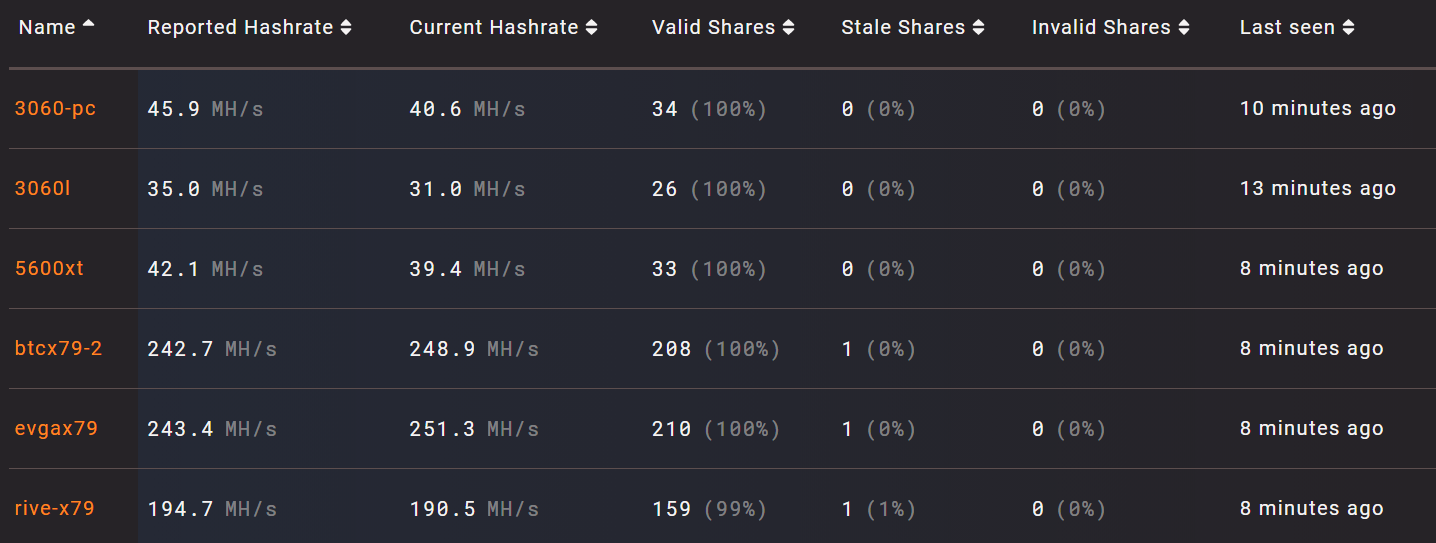Open the 3060-pc worker link
Image resolution: width=1436 pixels, height=543 pixels.
tap(55, 108)
